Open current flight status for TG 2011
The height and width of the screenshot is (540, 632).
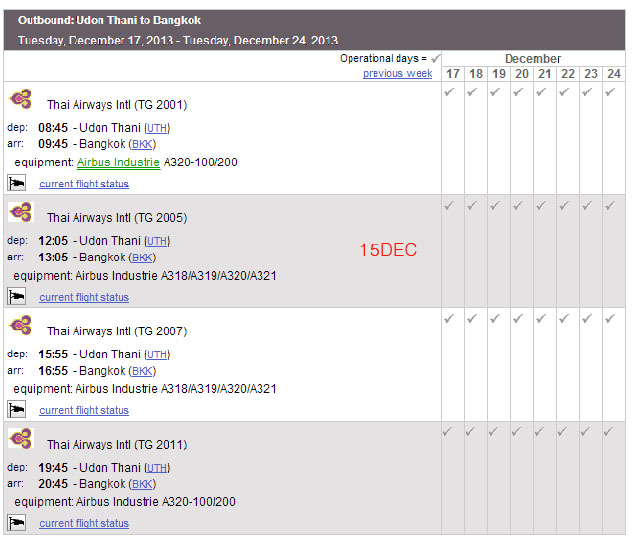(84, 523)
